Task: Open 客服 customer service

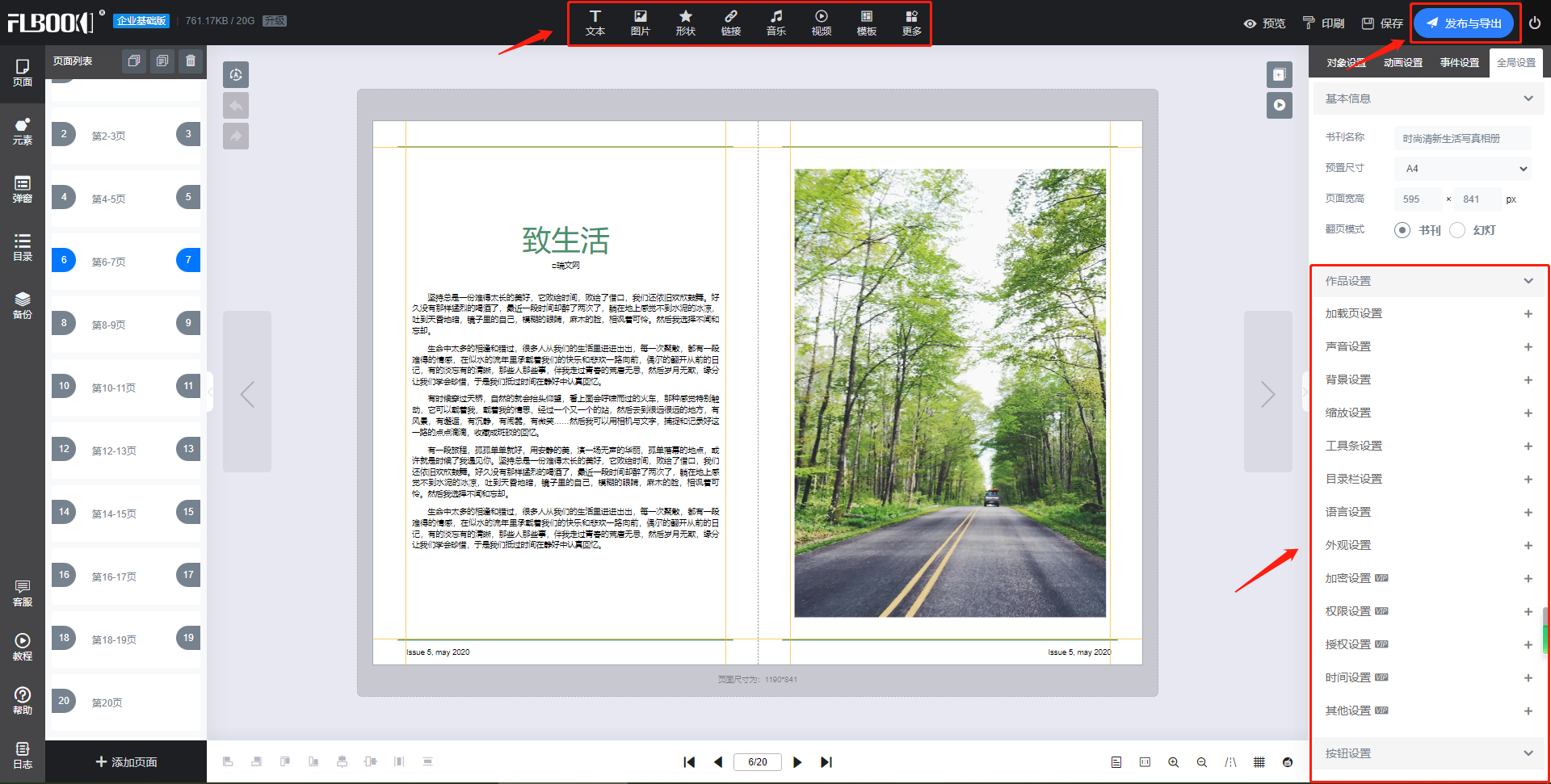Action: pos(23,593)
